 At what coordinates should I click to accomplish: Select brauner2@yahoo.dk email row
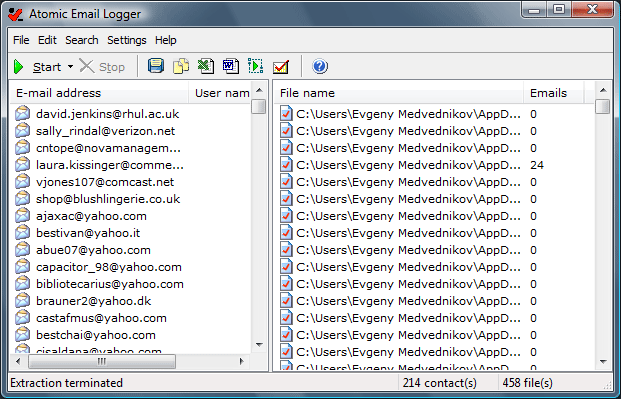131,301
